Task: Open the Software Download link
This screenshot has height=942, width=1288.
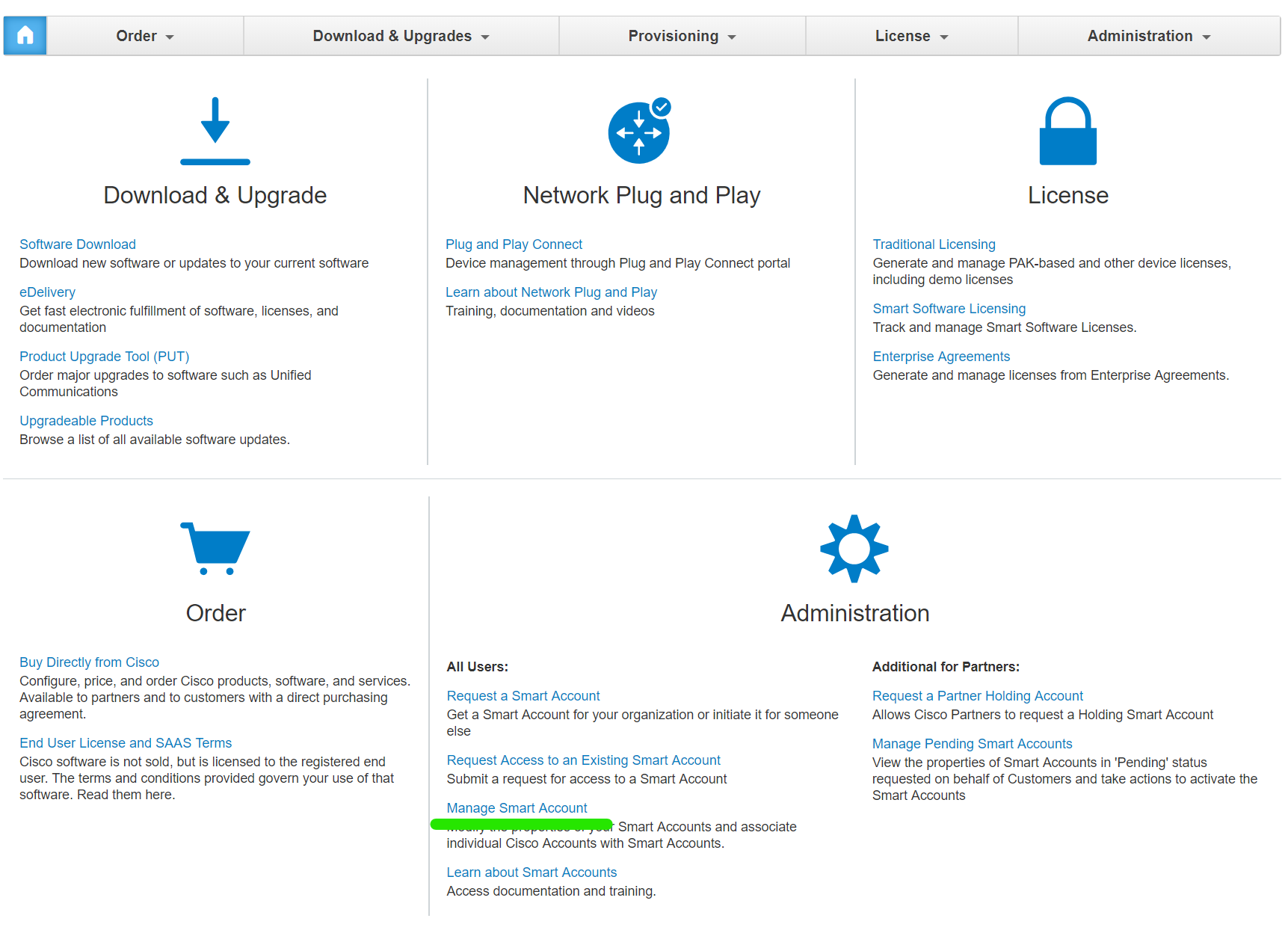Action: [x=78, y=244]
